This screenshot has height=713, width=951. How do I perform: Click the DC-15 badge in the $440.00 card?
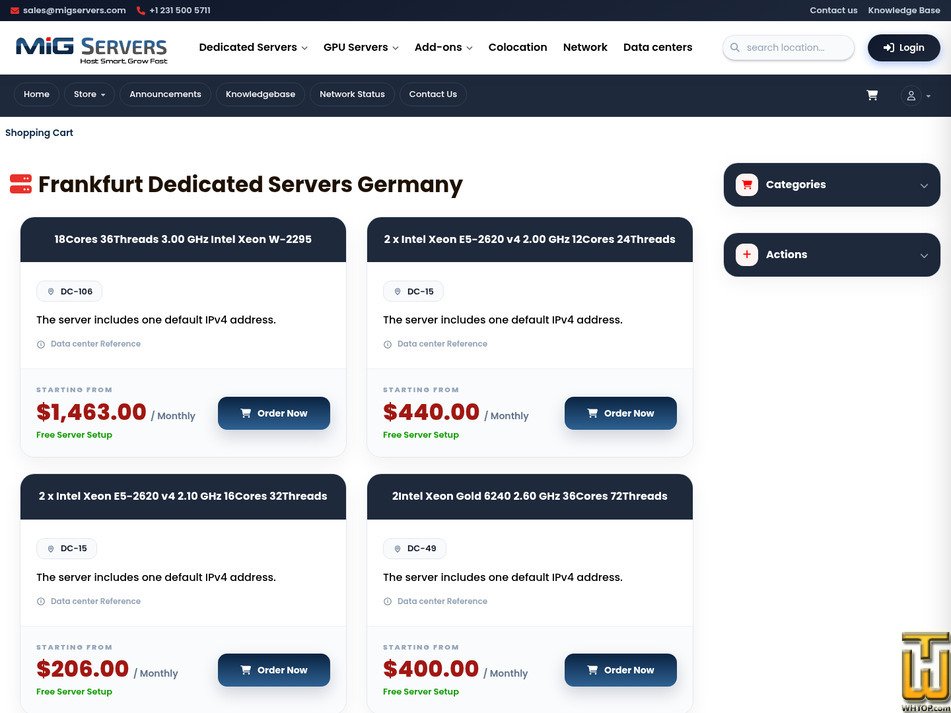413,292
